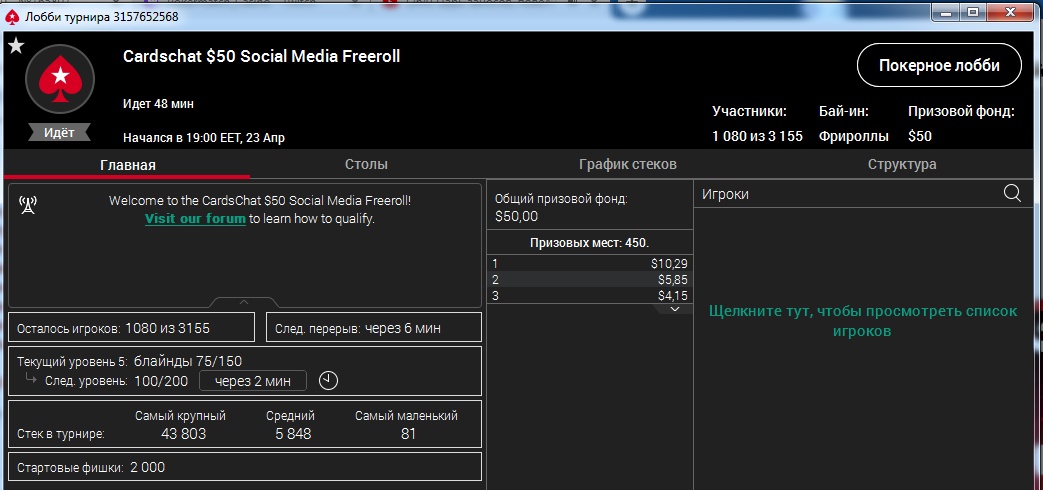The image size is (1043, 490).
Task: Click the clock icon next to level timer
Action: (329, 380)
